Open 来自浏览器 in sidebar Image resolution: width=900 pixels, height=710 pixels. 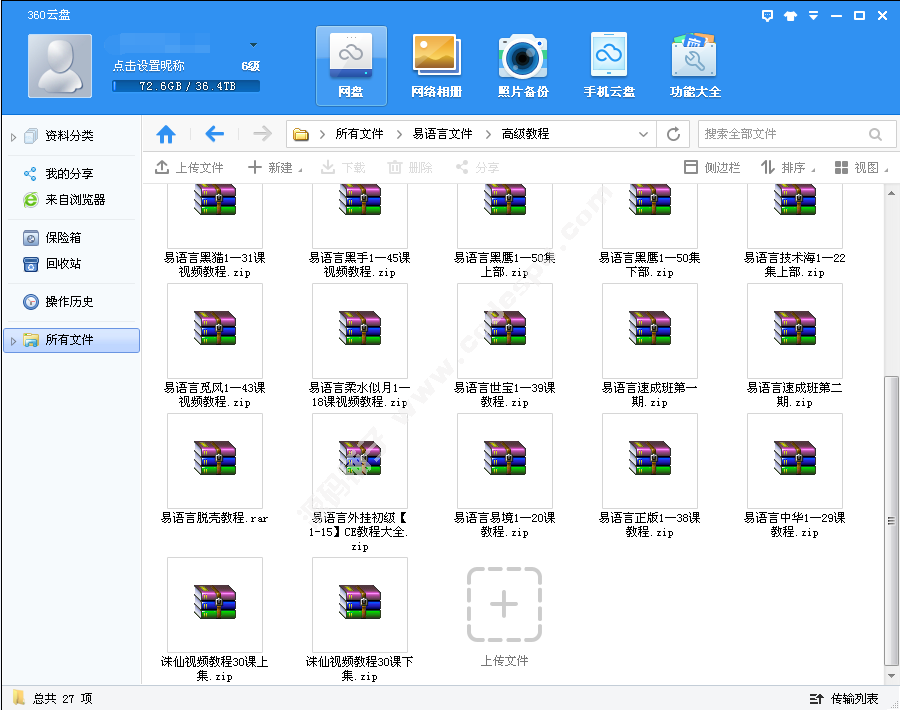(x=75, y=200)
